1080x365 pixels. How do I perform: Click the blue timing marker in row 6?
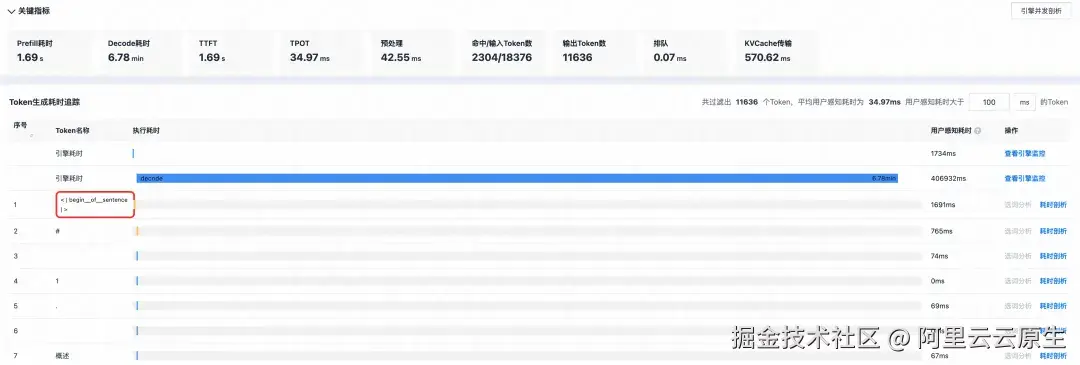coord(137,331)
